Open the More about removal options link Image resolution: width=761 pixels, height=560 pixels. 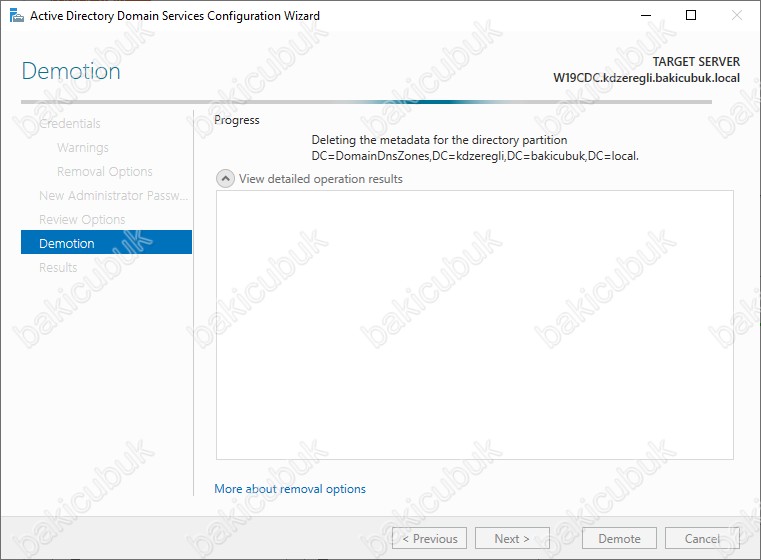point(290,489)
